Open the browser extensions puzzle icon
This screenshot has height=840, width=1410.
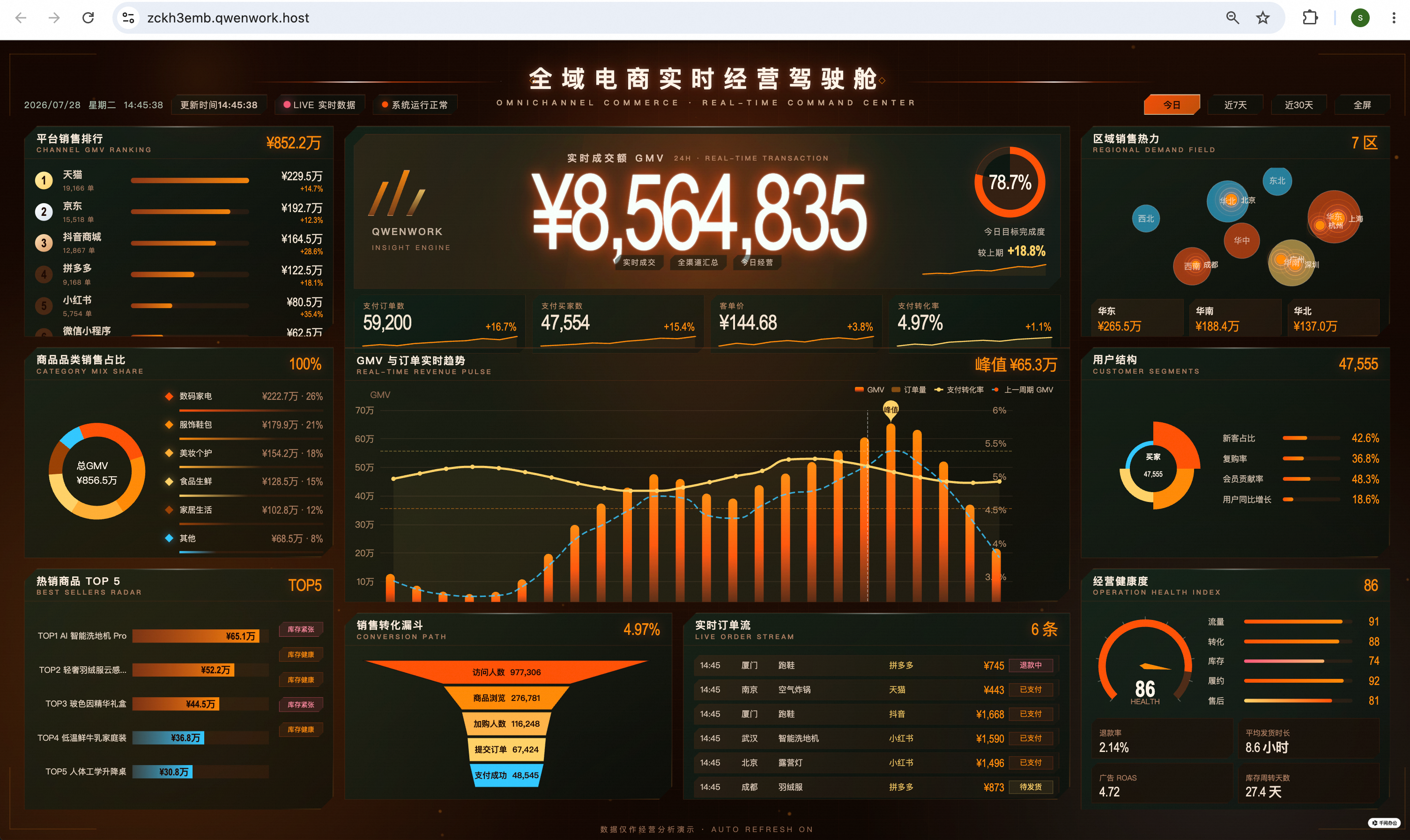point(1310,18)
